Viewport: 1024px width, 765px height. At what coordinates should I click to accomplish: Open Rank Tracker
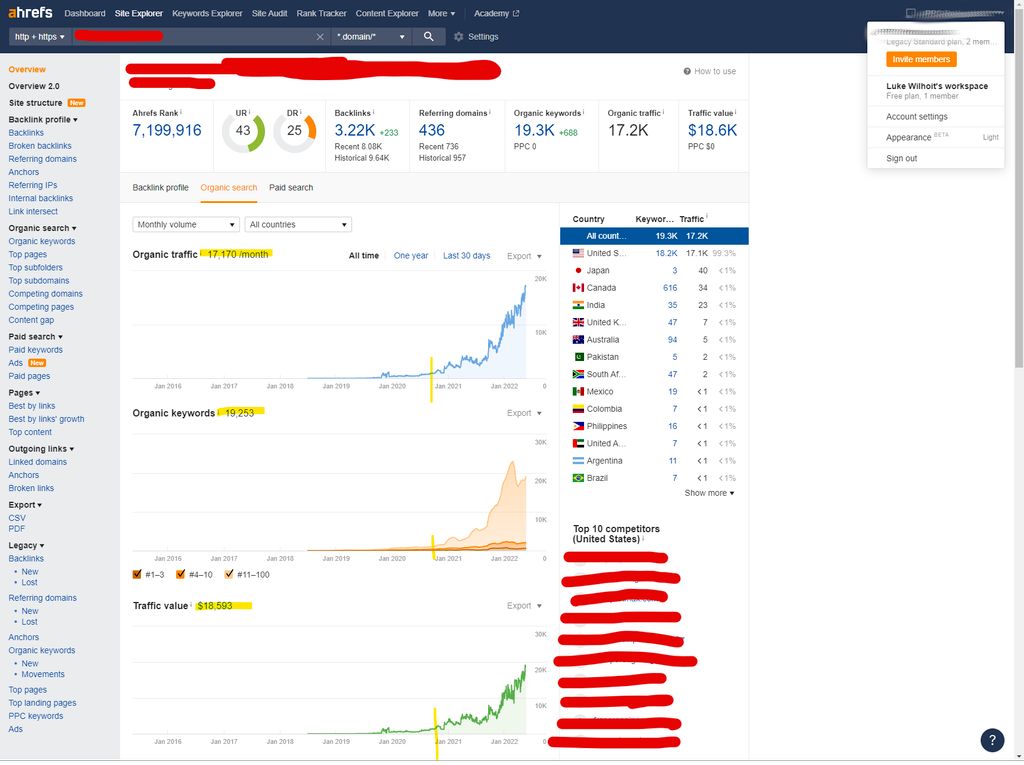pyautogui.click(x=321, y=13)
